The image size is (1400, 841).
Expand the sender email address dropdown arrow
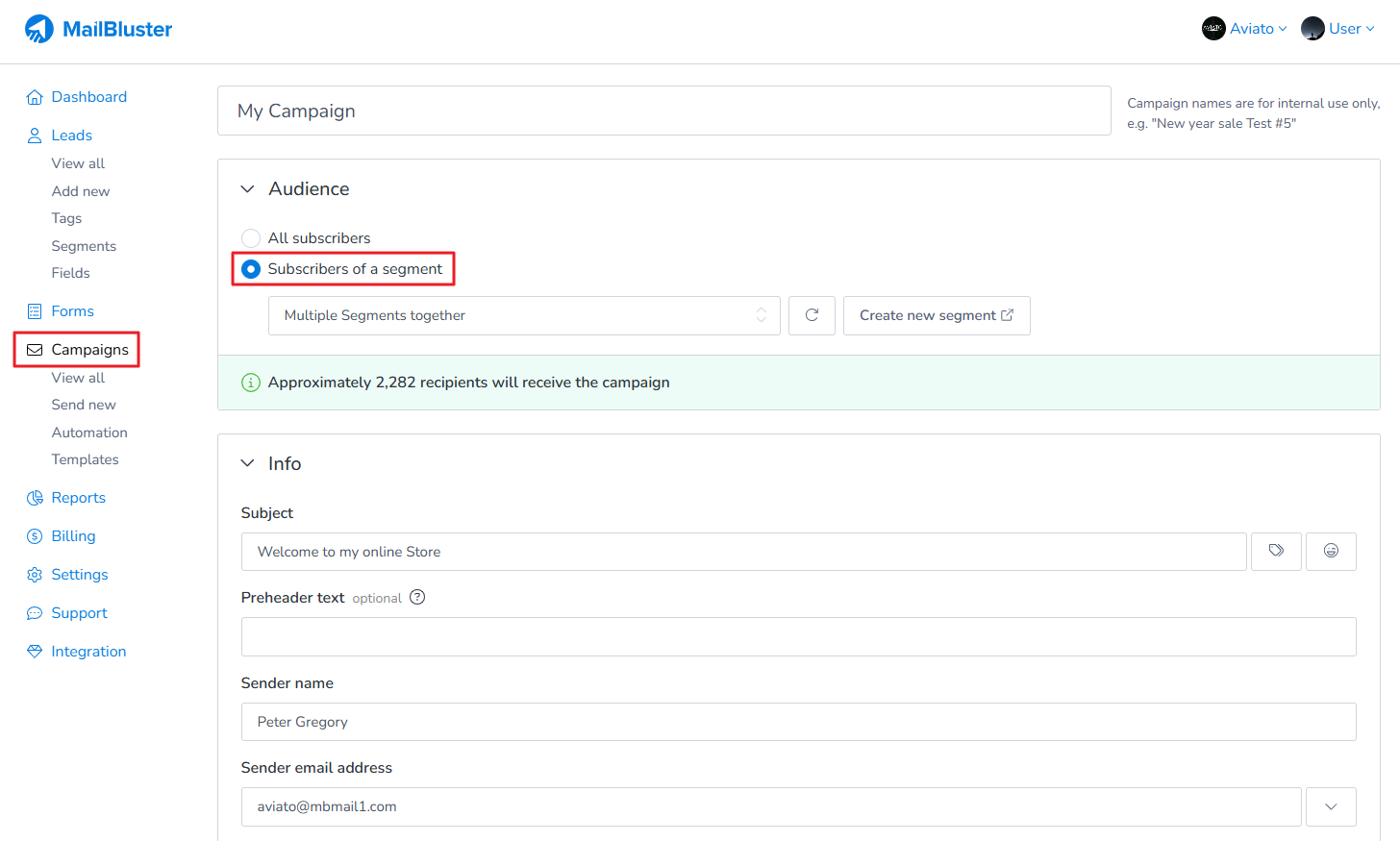(x=1331, y=806)
